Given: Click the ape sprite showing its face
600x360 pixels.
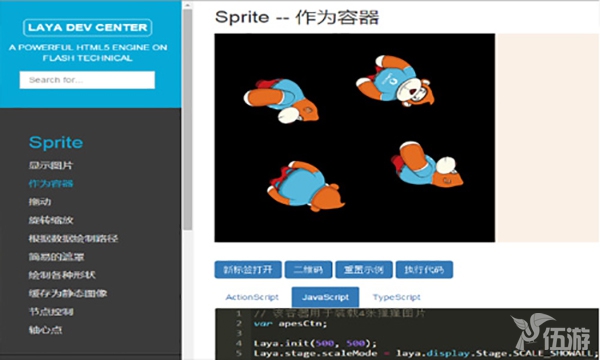Looking at the screenshot, I should pos(396,81).
